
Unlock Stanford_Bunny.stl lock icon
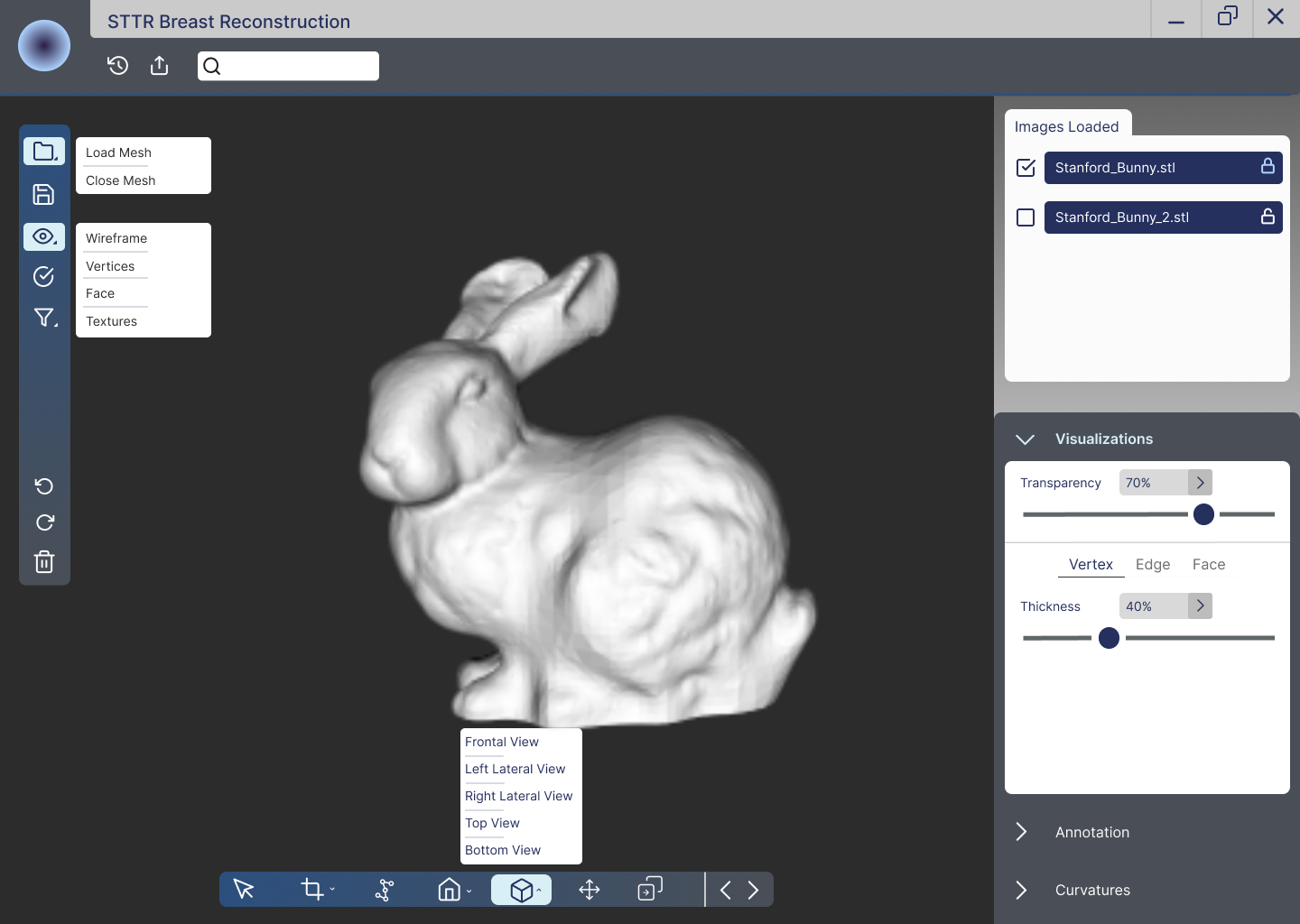click(x=1267, y=166)
